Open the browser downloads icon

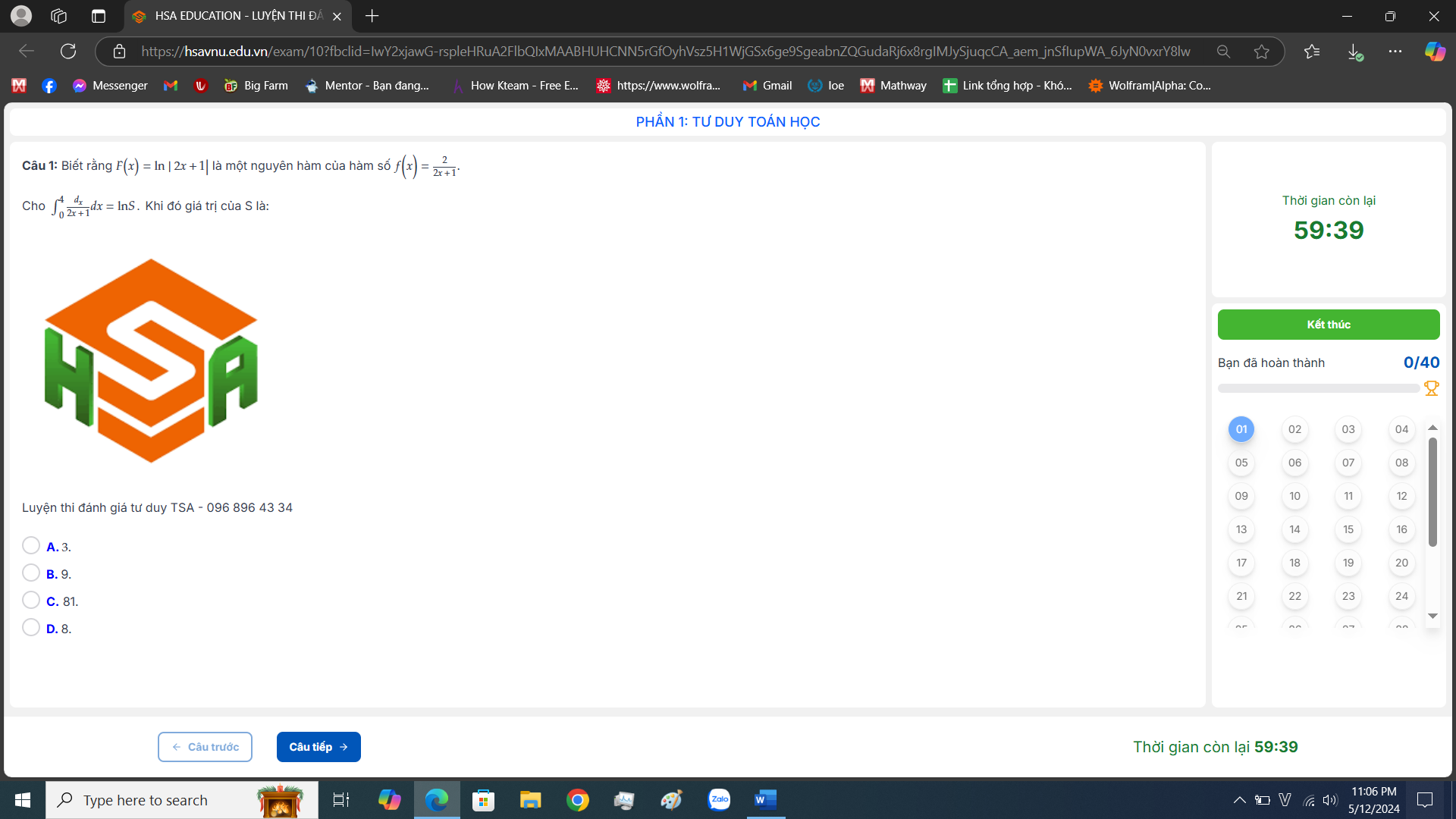point(1354,52)
